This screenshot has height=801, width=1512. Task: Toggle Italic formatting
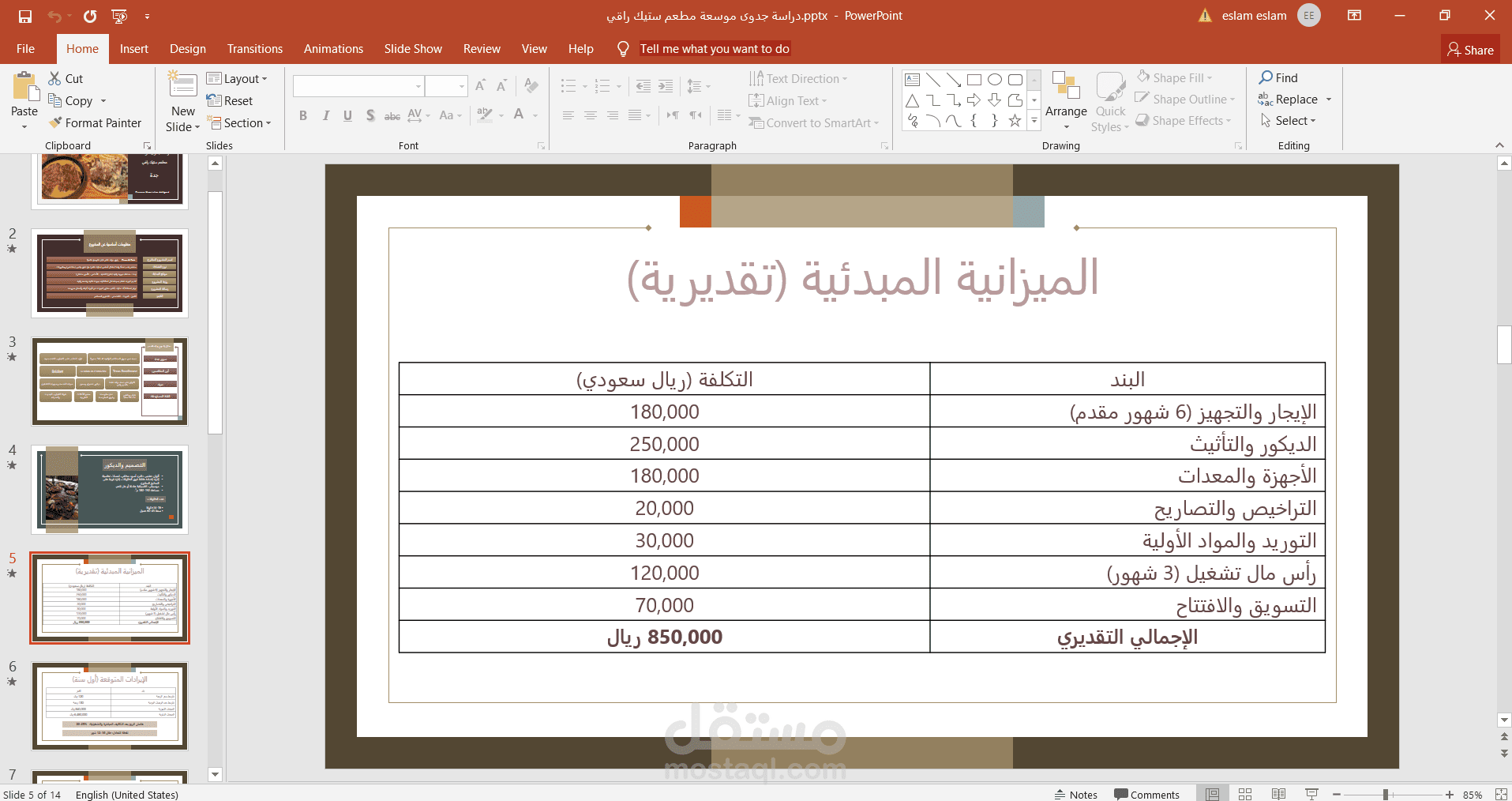pos(325,115)
